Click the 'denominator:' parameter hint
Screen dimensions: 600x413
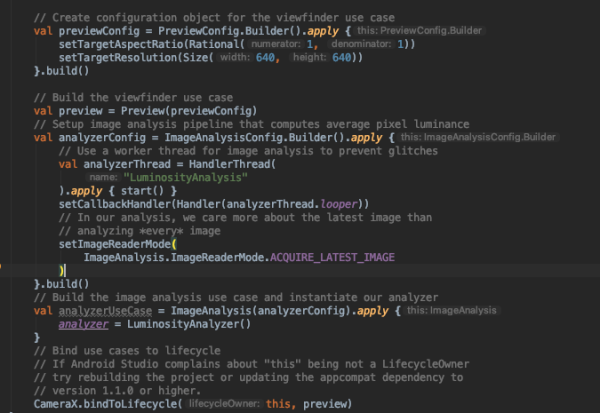(x=361, y=44)
